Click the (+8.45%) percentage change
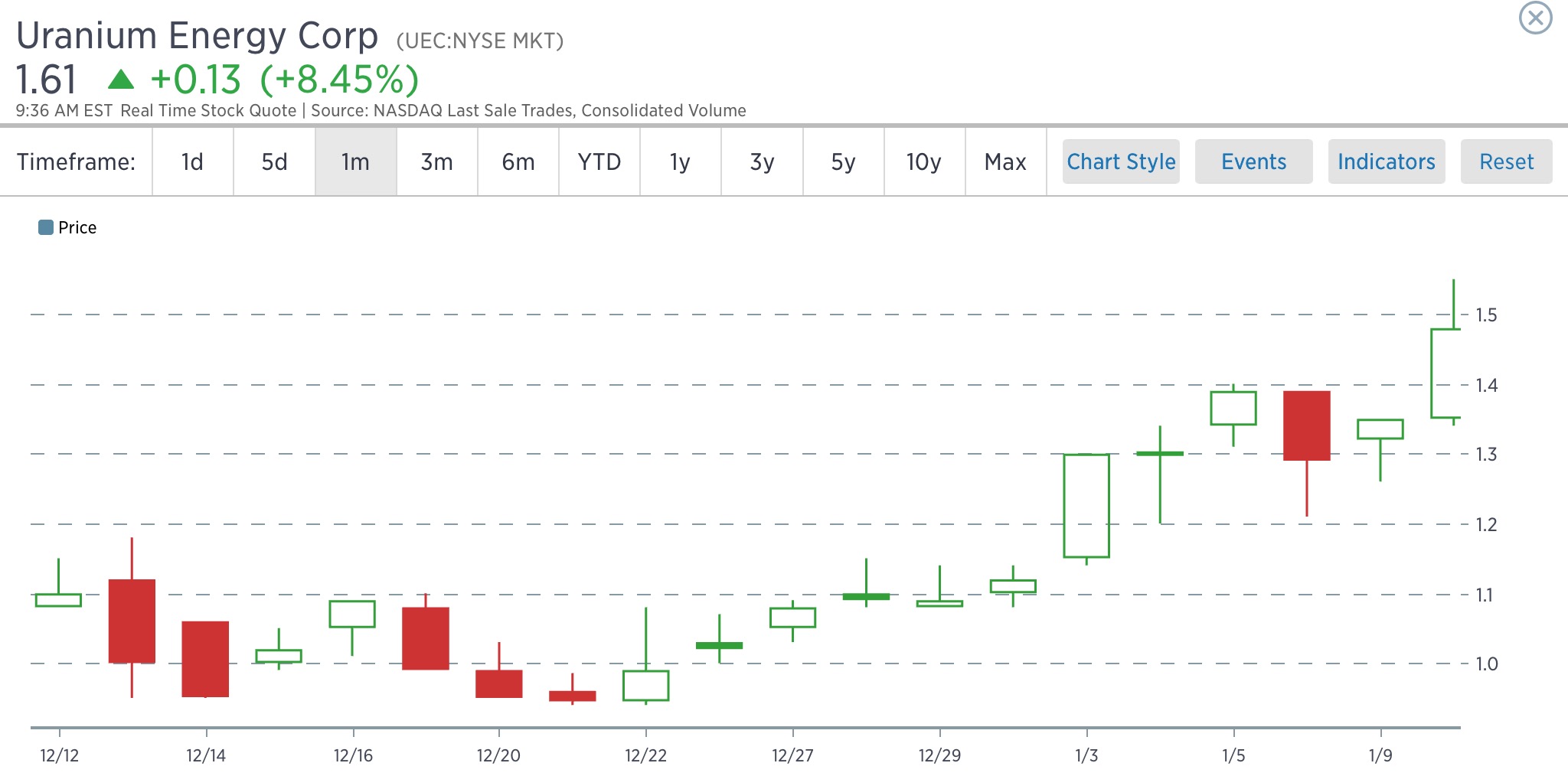The image size is (1568, 776). pyautogui.click(x=339, y=80)
